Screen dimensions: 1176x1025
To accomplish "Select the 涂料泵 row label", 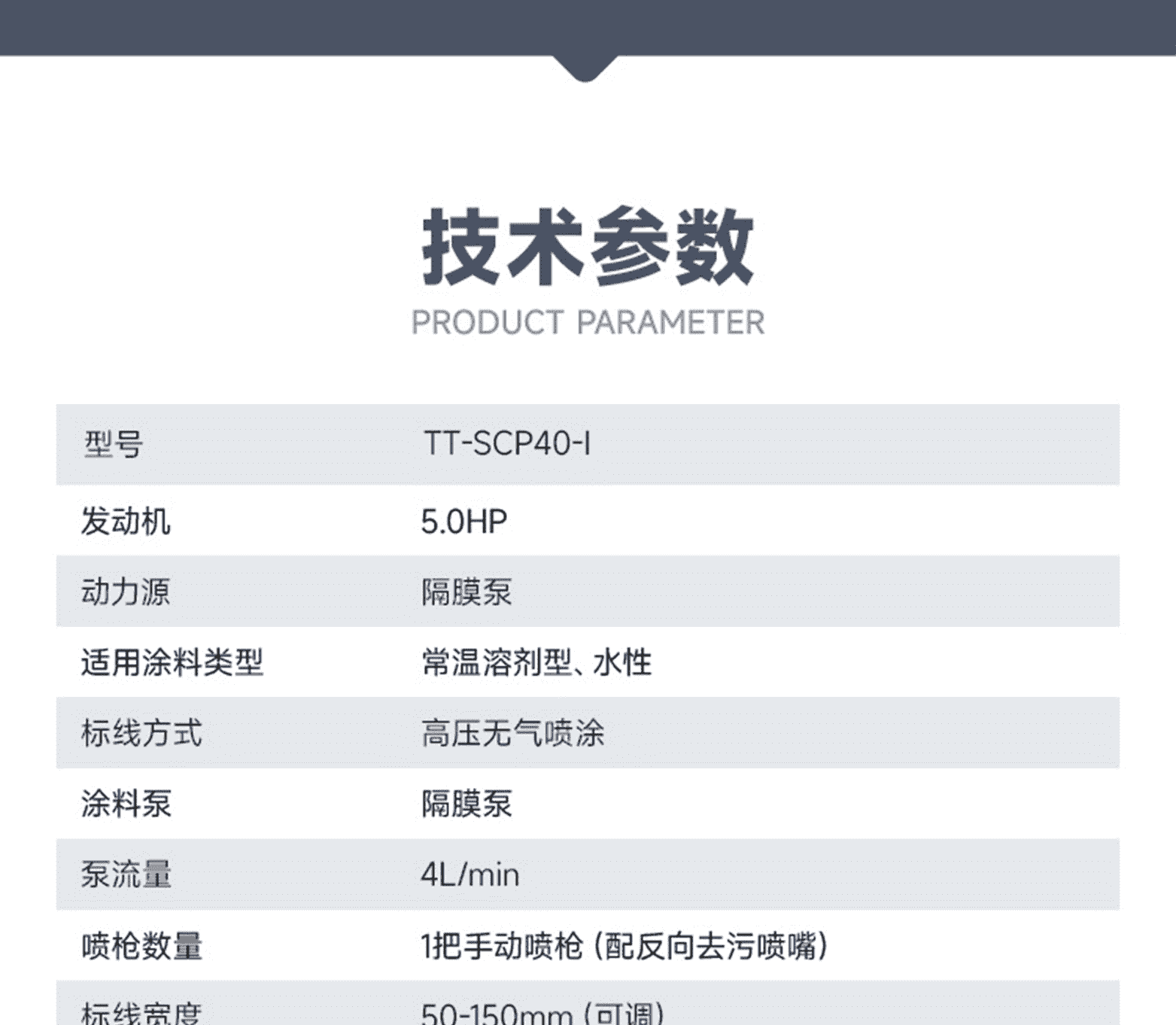I will [126, 804].
